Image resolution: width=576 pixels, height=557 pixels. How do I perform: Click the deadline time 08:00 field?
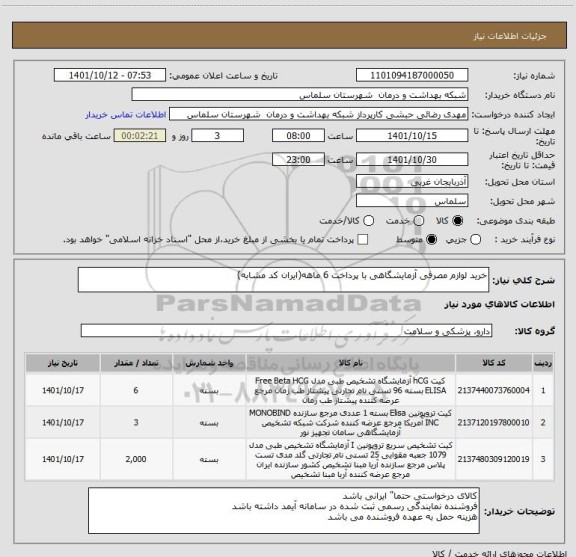298,136
